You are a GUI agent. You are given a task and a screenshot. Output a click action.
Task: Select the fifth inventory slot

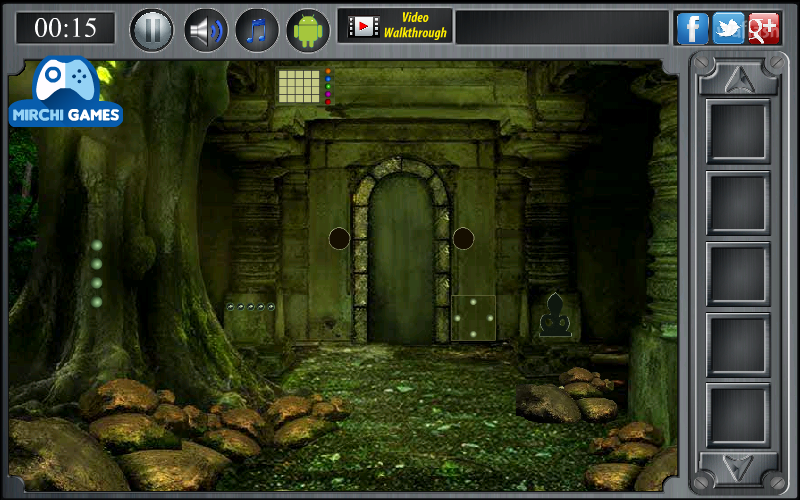[738, 416]
